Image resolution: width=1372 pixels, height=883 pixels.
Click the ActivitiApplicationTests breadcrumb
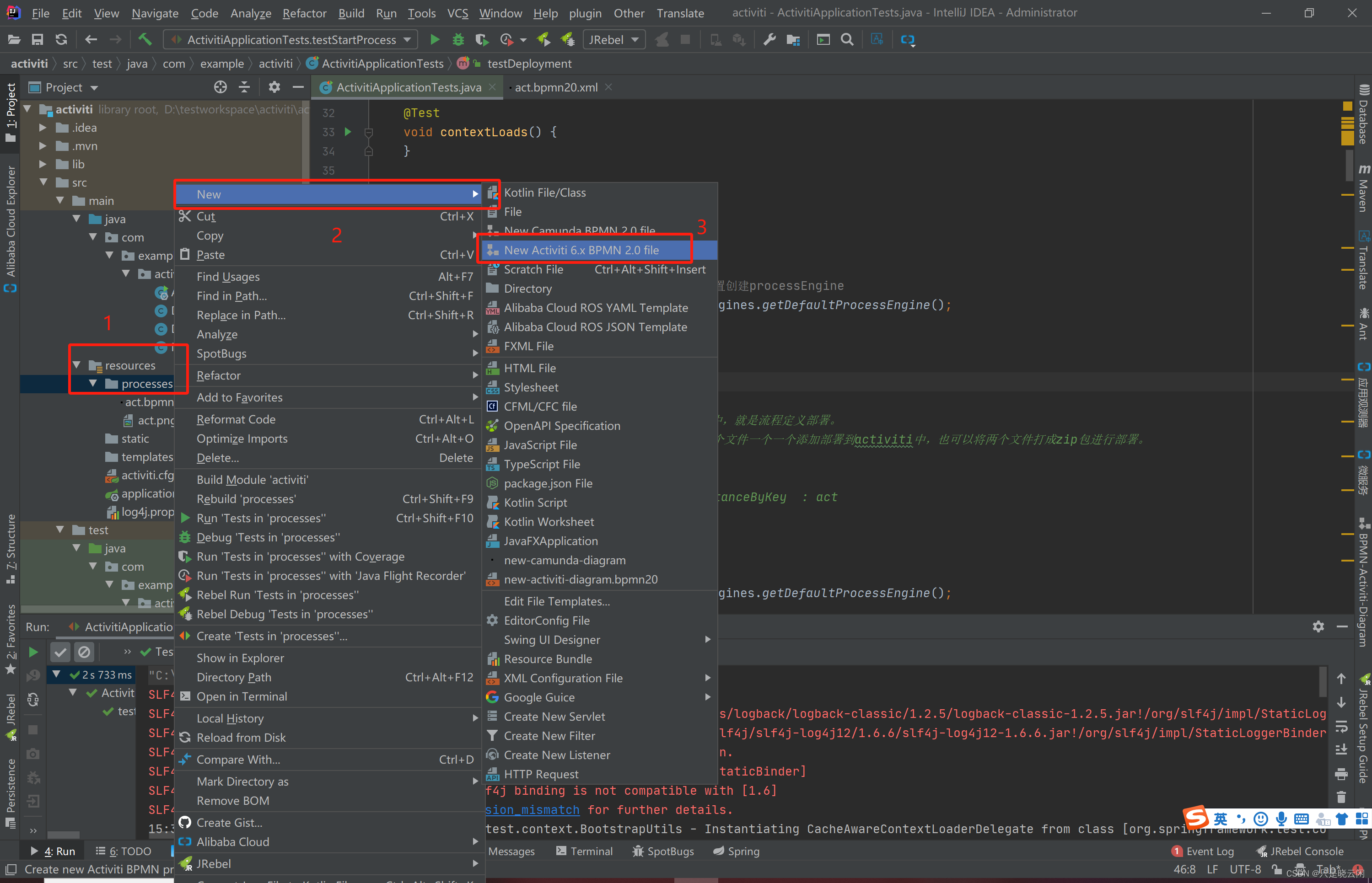(375, 64)
